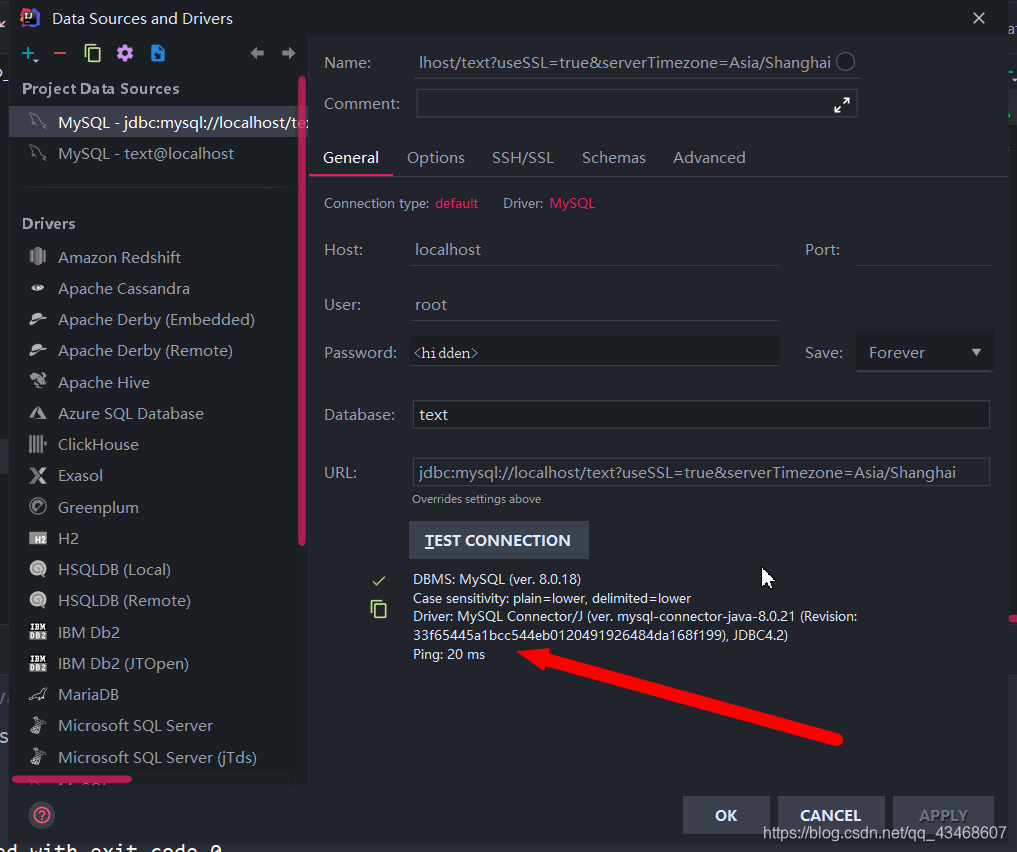Navigate forward with right arrow
The width and height of the screenshot is (1017, 852).
[289, 53]
